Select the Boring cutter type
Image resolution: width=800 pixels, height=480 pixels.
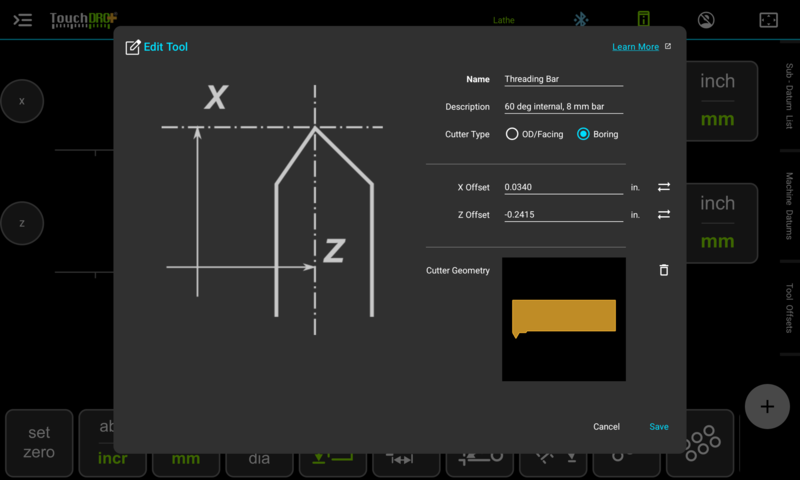(597, 134)
